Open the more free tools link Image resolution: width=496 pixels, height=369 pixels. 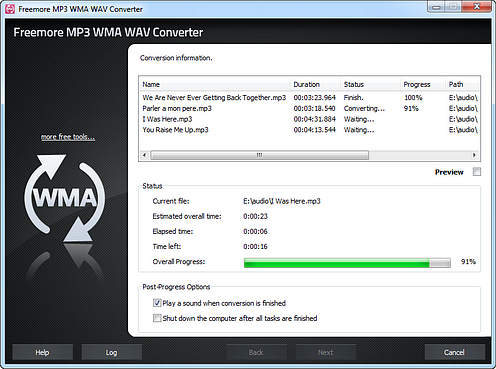(x=68, y=137)
